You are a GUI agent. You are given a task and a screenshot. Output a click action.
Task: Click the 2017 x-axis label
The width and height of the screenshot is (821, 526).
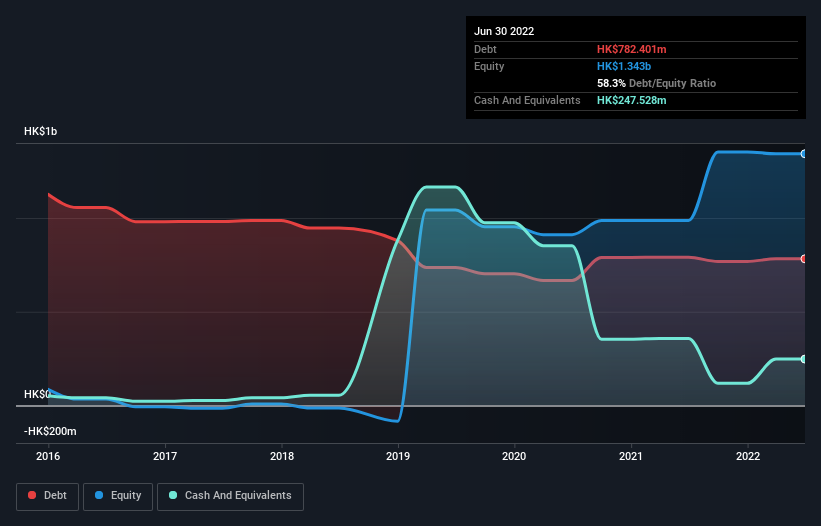pyautogui.click(x=165, y=456)
